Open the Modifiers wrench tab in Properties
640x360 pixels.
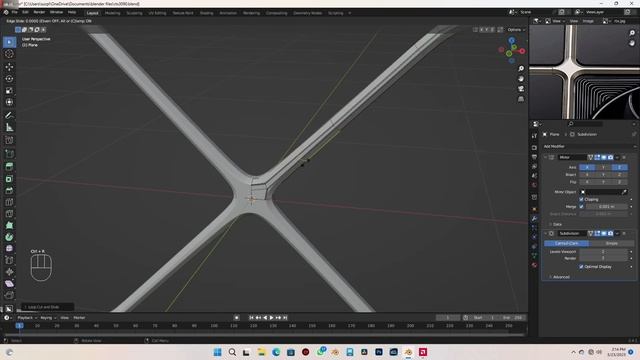click(534, 219)
